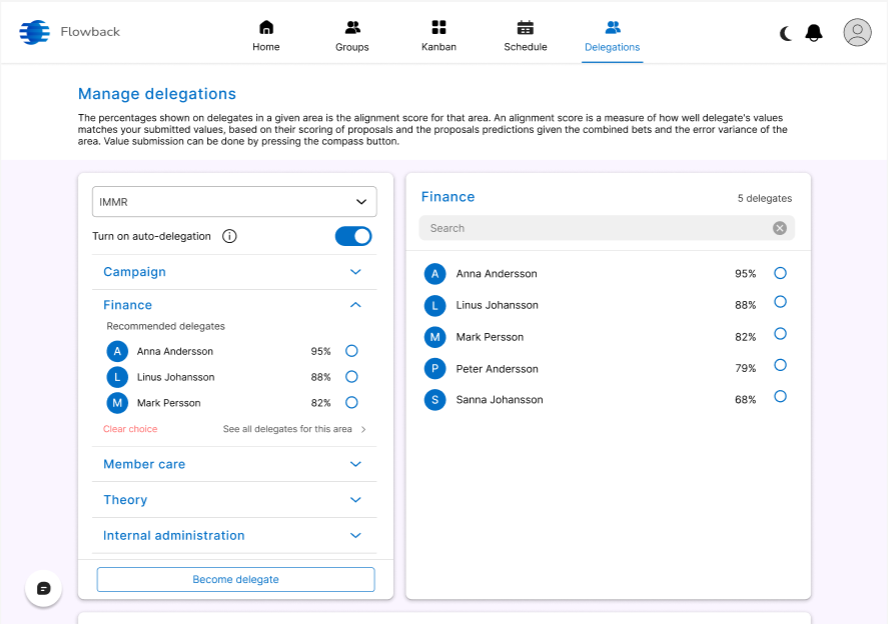The image size is (888, 624).
Task: Click the Clear choice link
Action: (x=130, y=429)
